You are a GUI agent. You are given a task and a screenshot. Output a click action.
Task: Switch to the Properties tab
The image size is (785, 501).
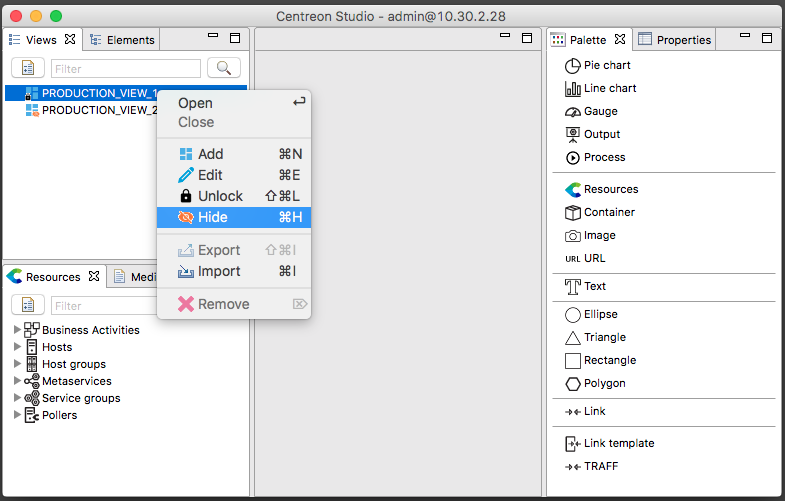tap(674, 40)
